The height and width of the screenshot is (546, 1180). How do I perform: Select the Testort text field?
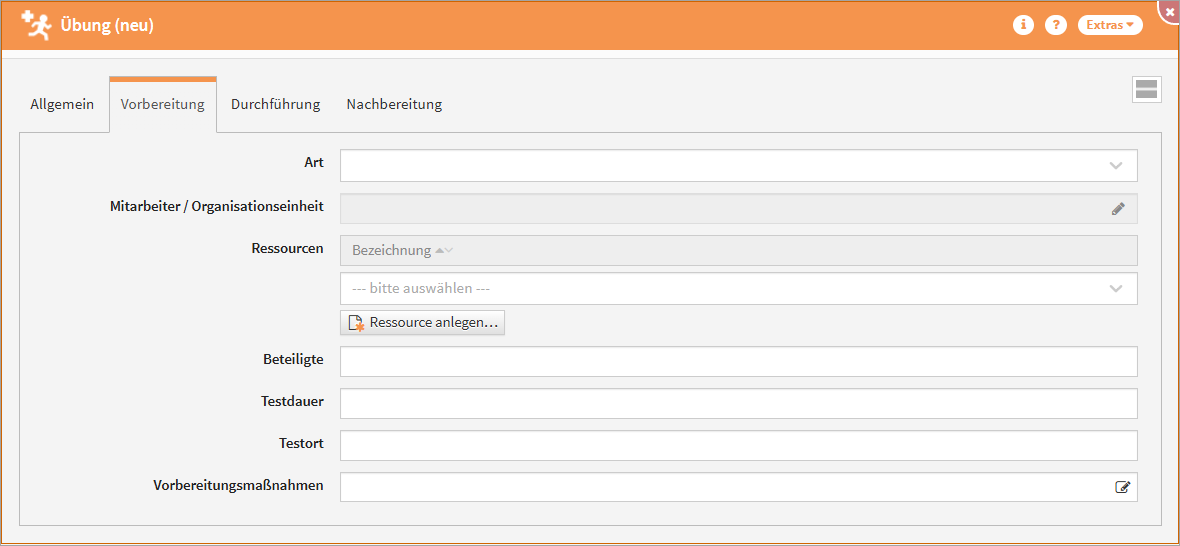[x=738, y=446]
